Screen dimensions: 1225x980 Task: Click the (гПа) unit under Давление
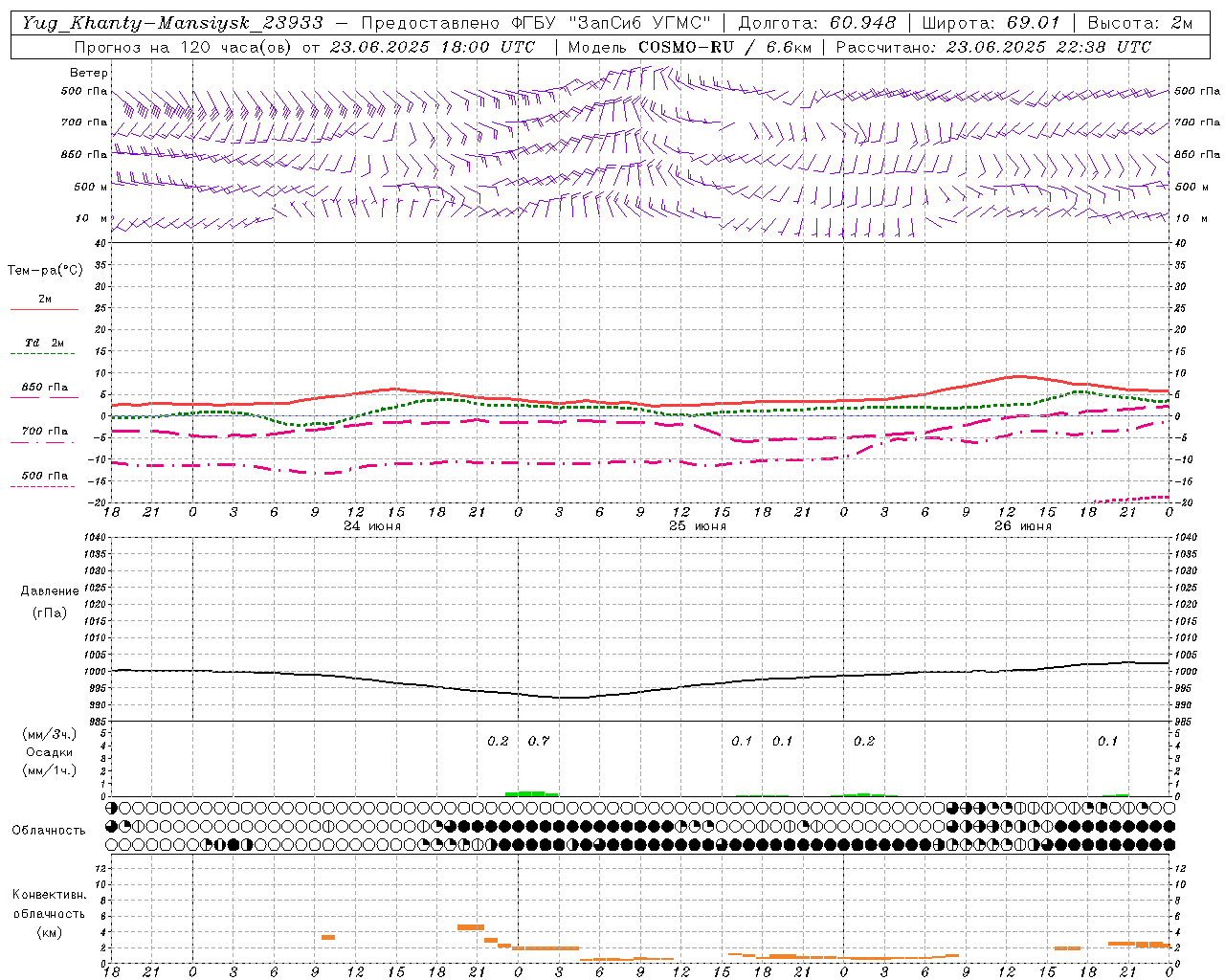coord(50,612)
